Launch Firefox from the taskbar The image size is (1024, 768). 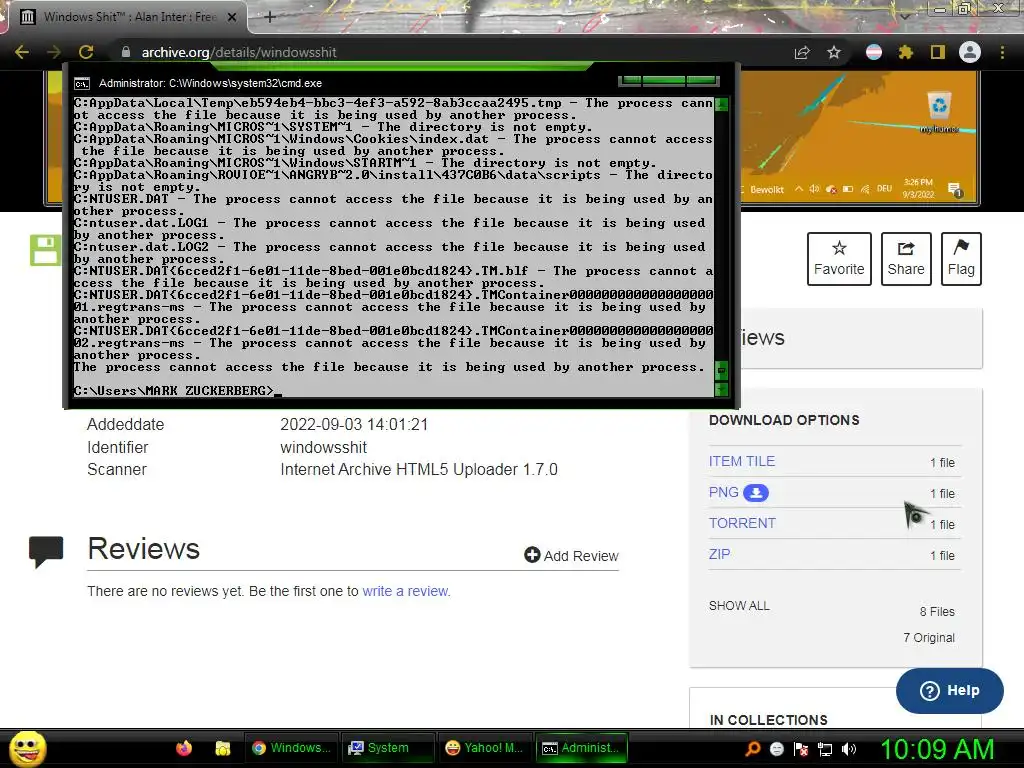pyautogui.click(x=184, y=748)
